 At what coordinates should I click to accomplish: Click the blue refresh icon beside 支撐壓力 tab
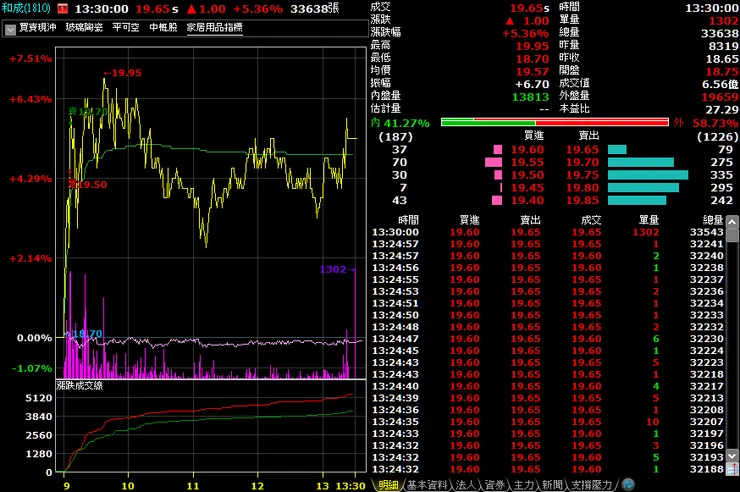click(x=628, y=484)
